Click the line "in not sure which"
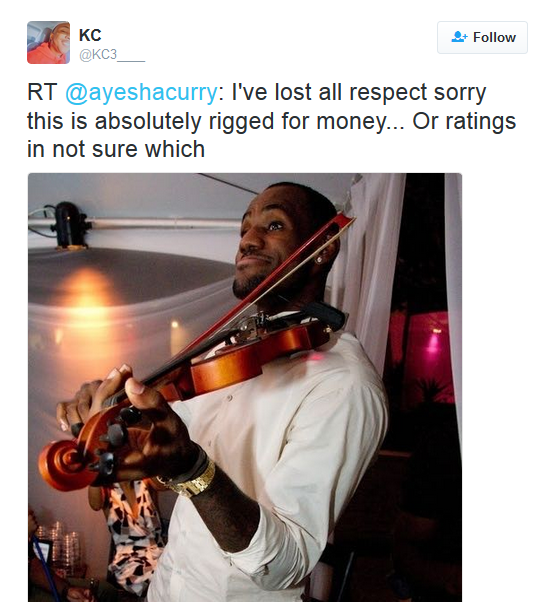This screenshot has height=602, width=555. point(116,149)
